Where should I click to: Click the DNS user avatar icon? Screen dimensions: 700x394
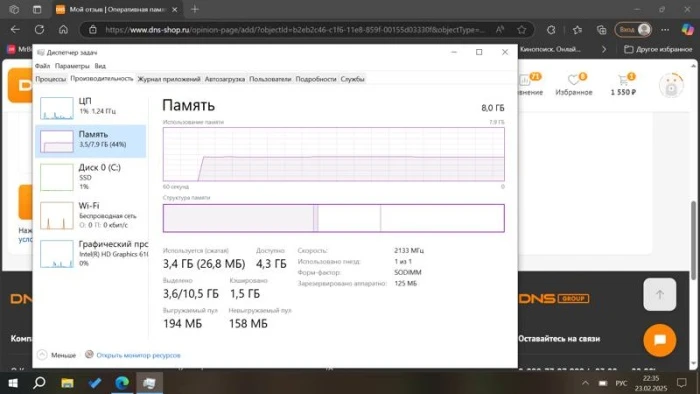671,85
